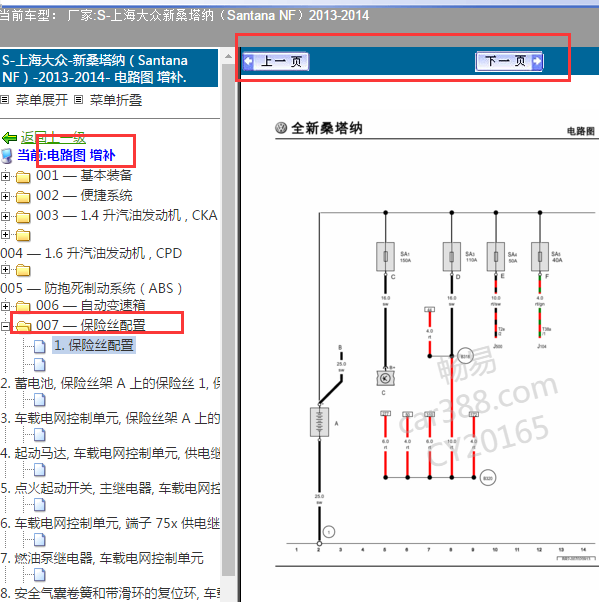Screen dimensions: 599x602
Task: Select 002 — 便捷系统 tree item
Action: 84,195
